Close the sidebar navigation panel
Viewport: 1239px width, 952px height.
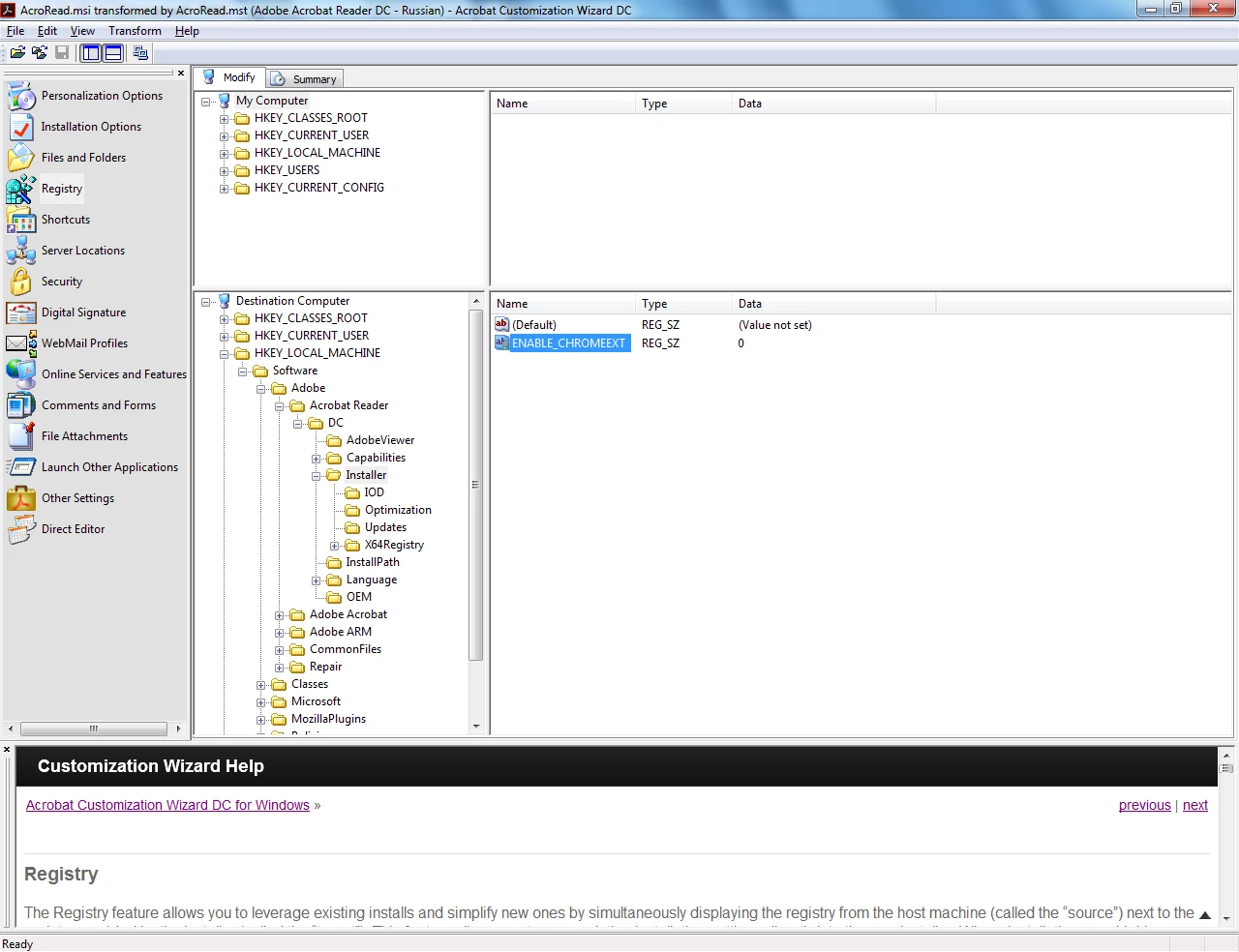[181, 73]
